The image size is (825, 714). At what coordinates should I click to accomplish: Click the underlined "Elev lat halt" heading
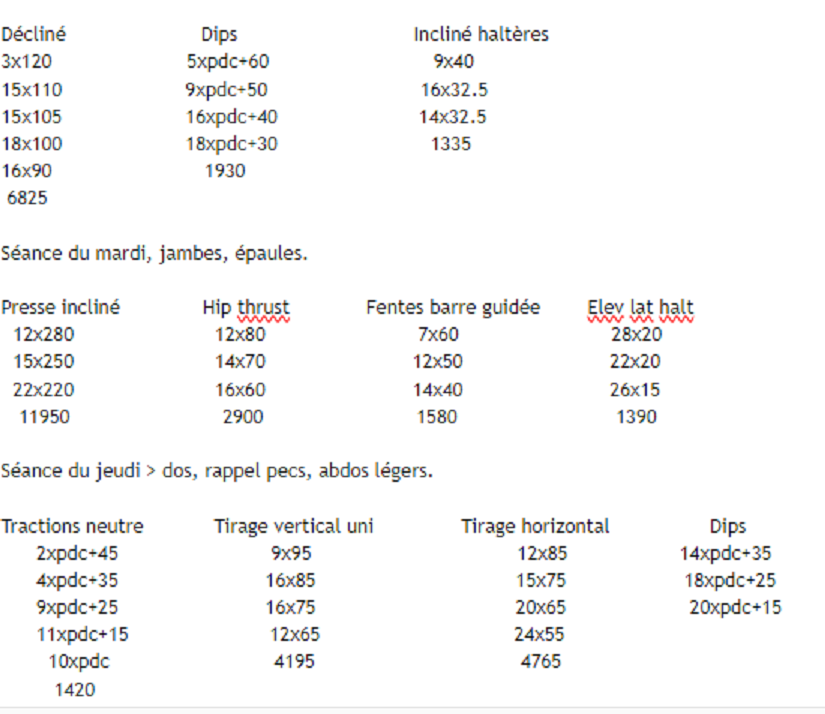coord(640,308)
